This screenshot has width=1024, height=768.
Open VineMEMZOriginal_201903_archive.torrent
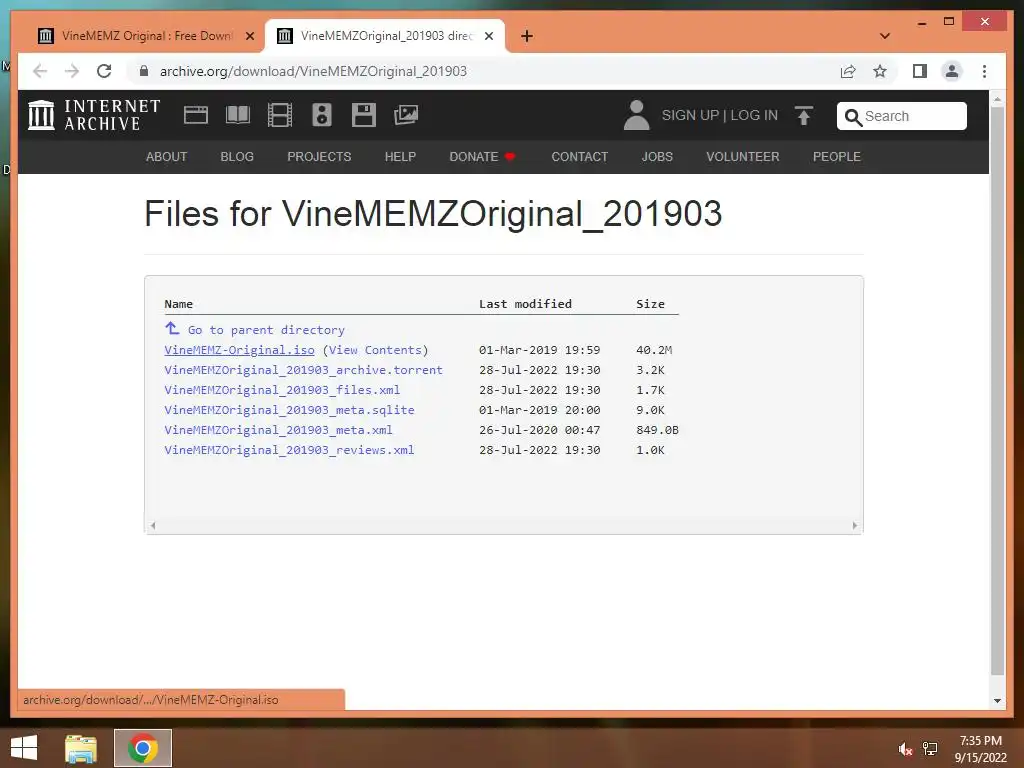click(x=303, y=370)
